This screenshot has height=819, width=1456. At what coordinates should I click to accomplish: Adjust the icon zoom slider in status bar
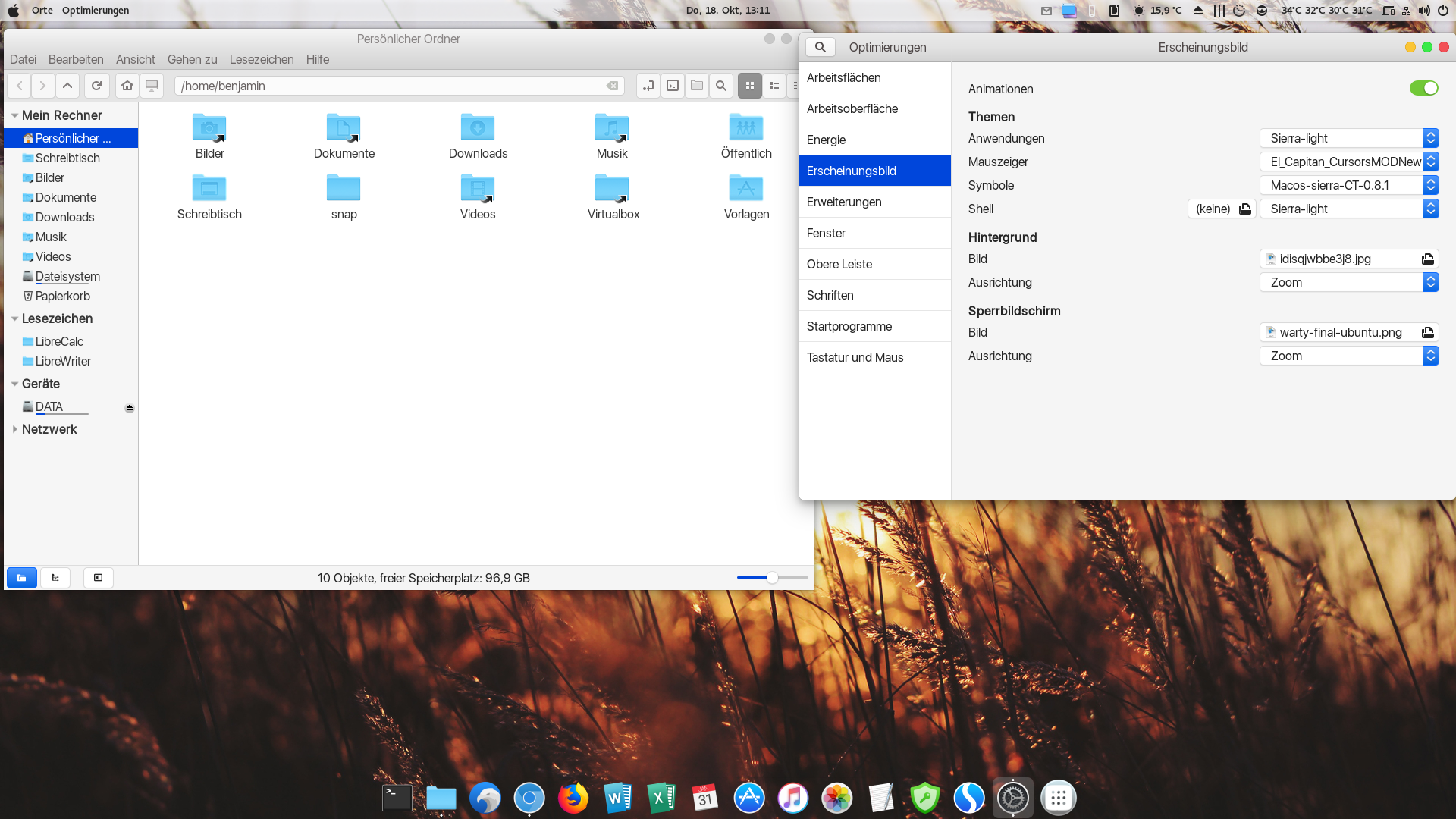[772, 578]
